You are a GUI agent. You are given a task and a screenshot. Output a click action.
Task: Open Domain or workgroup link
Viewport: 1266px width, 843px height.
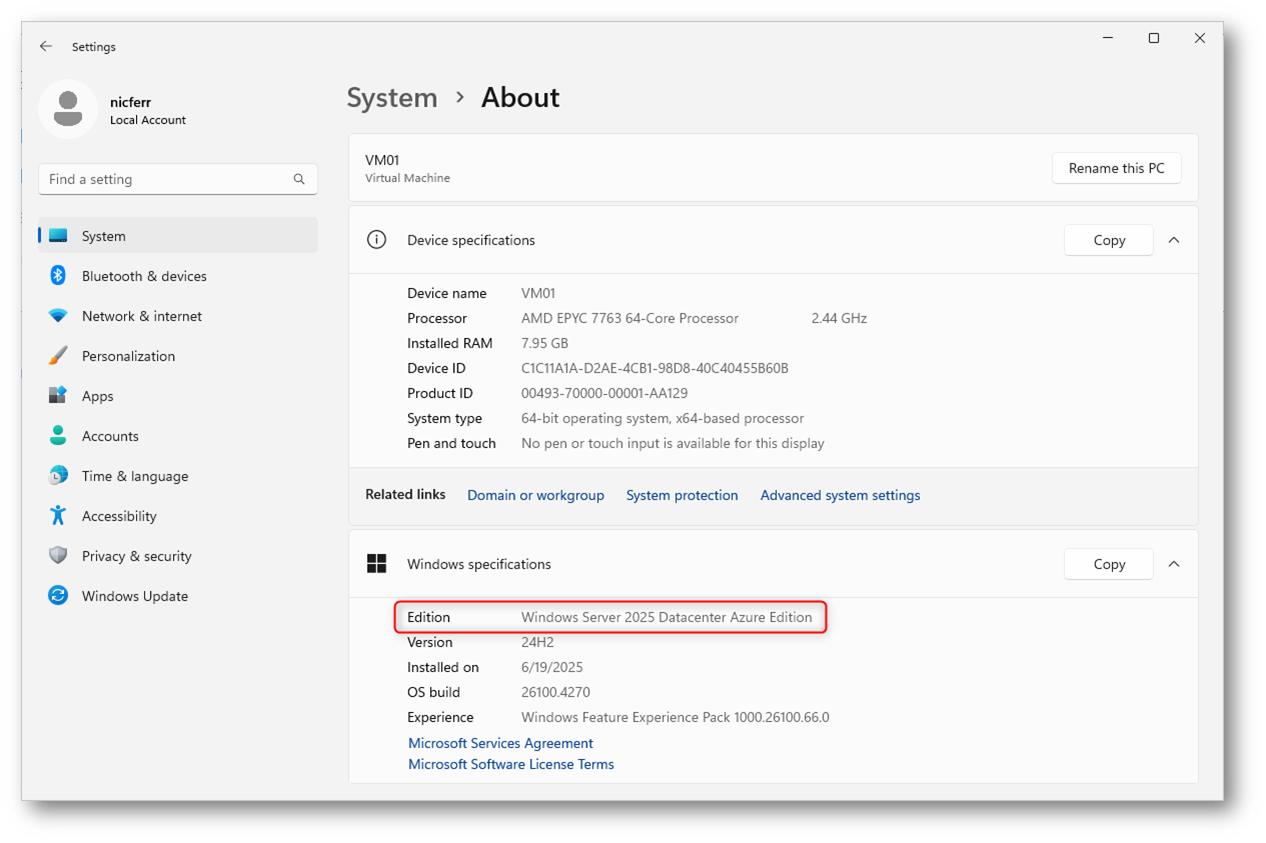[x=536, y=495]
